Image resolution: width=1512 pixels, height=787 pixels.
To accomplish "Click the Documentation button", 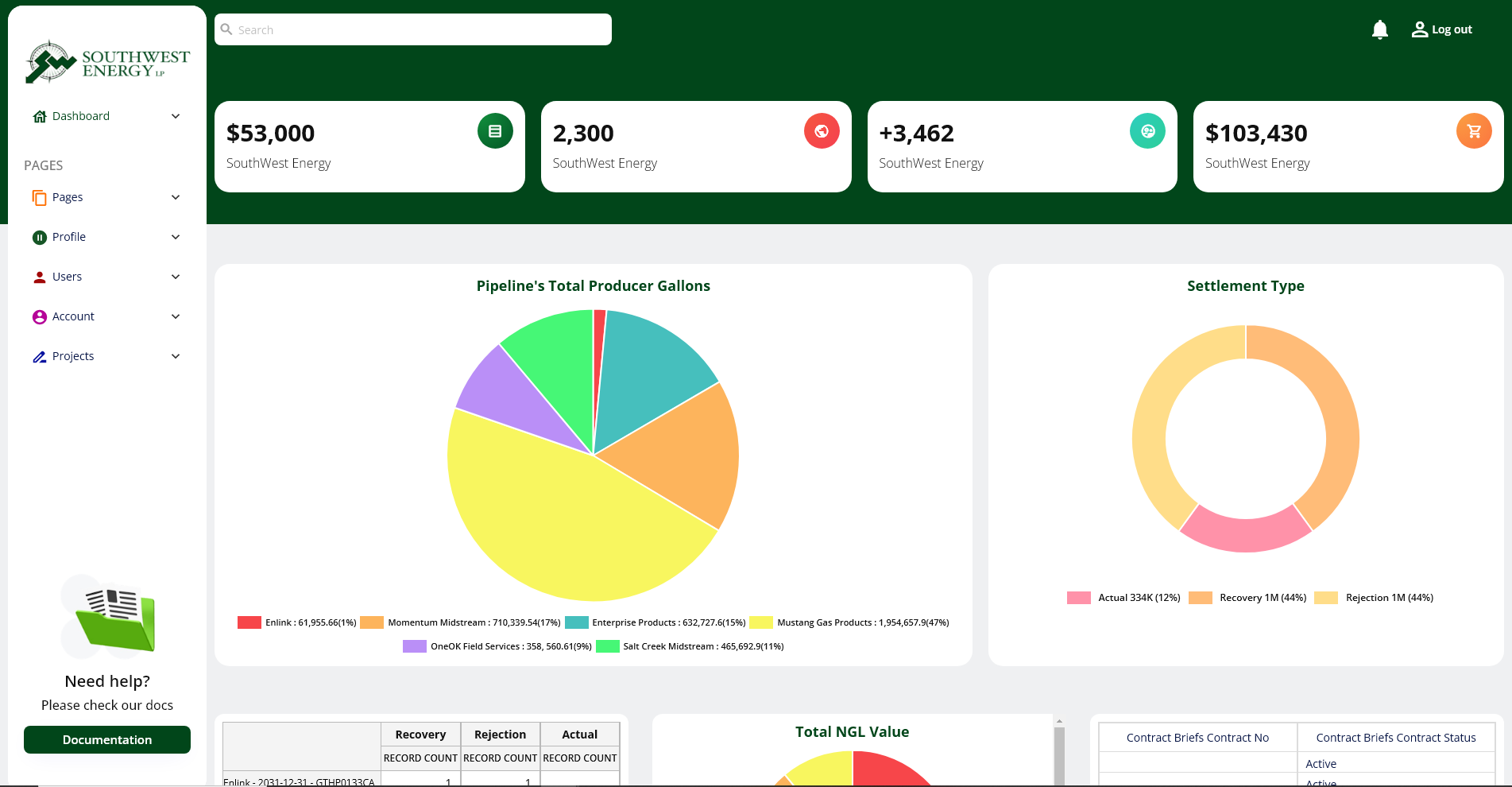I will 107,739.
